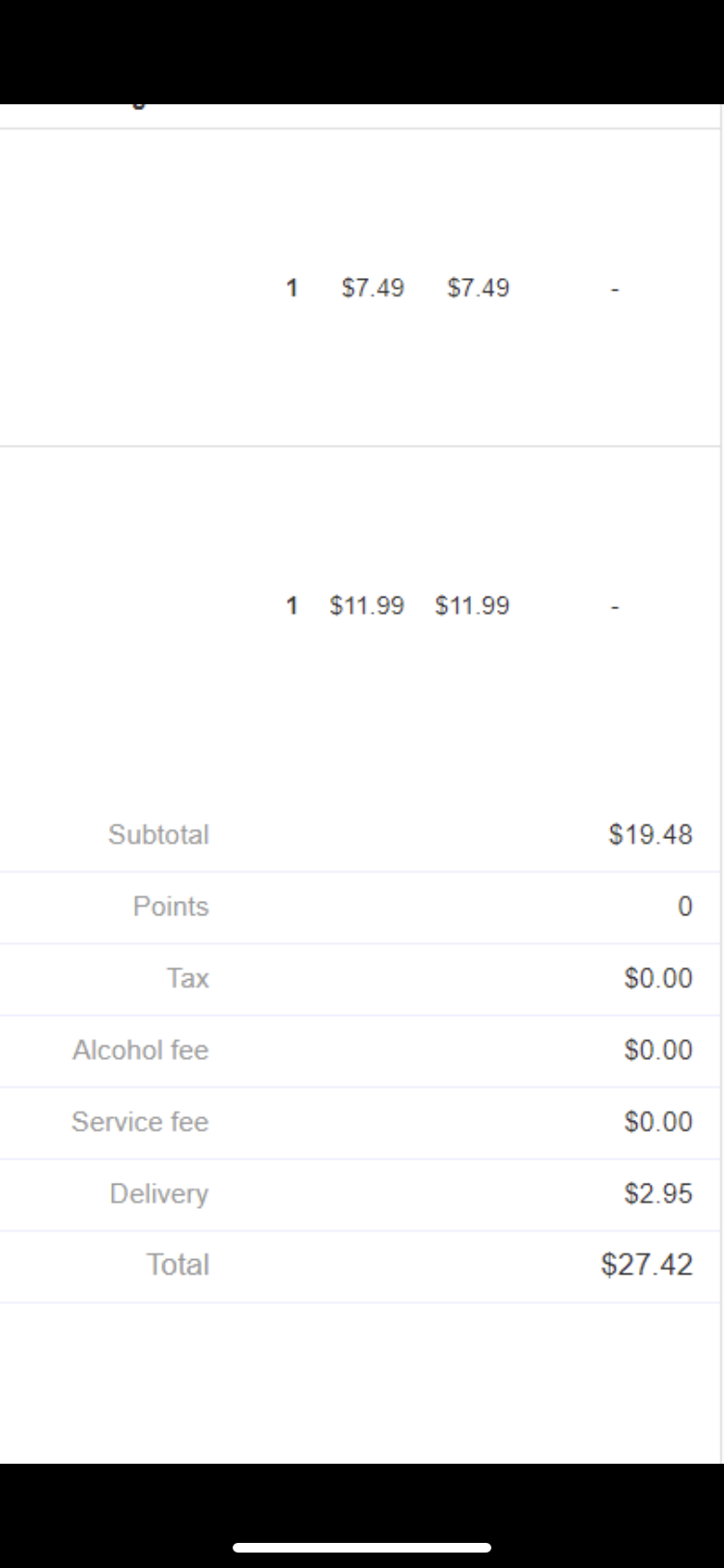This screenshot has width=724, height=1568.
Task: Click the rightmost $11.99 price in the row
Action: point(472,605)
